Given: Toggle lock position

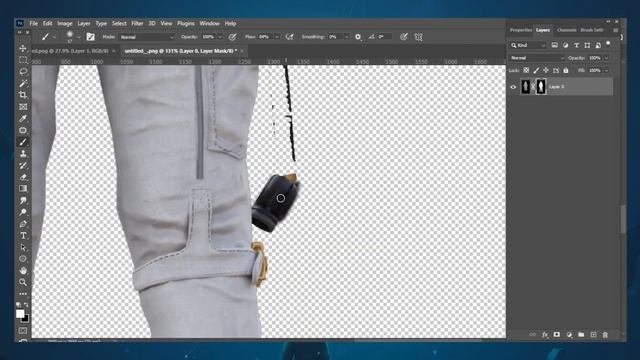Looking at the screenshot, I should tap(546, 71).
